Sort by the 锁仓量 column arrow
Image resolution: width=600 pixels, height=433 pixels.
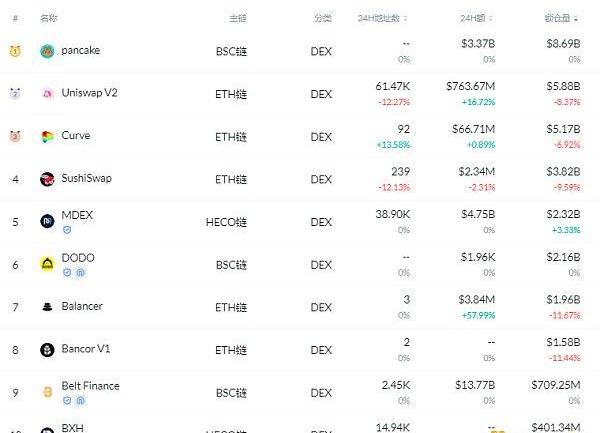click(576, 19)
